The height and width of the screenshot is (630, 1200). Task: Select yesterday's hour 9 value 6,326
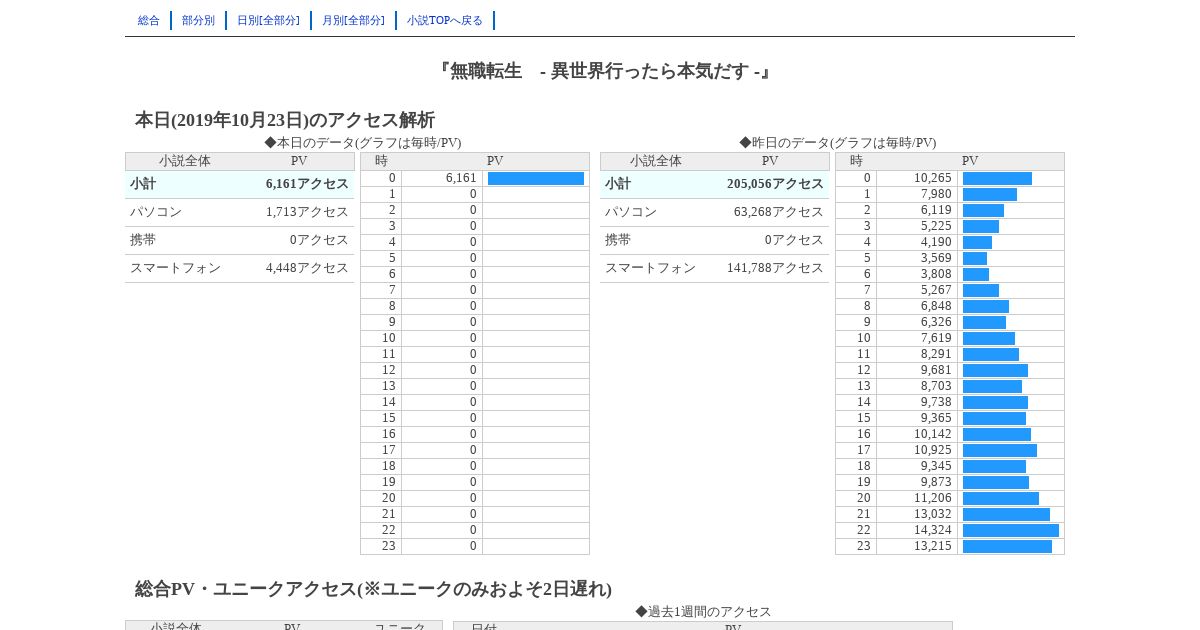[x=936, y=322]
